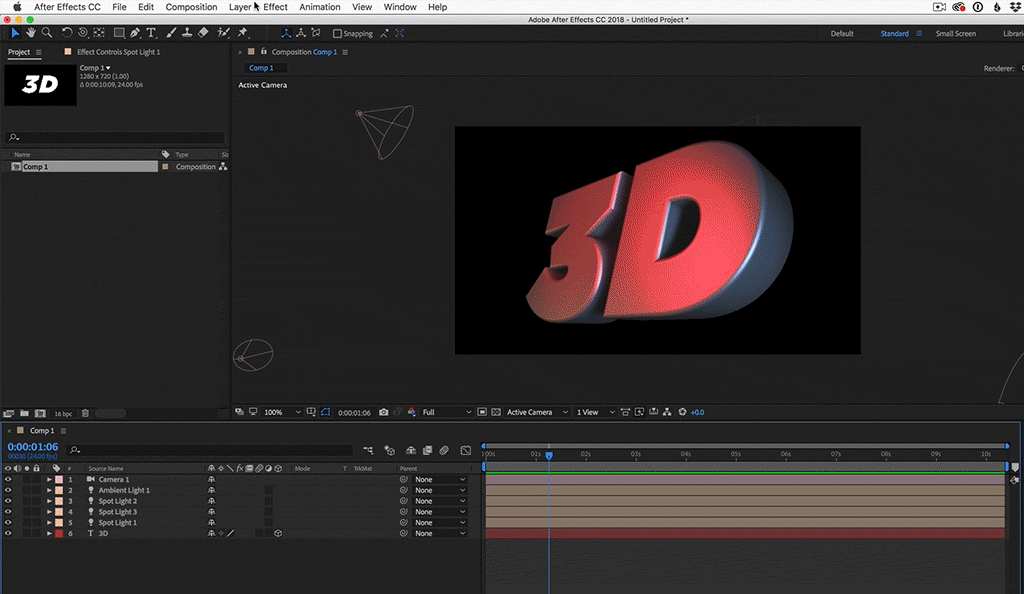Toggle visibility of Spot Light 2 layer
This screenshot has width=1024, height=594.
[8, 501]
